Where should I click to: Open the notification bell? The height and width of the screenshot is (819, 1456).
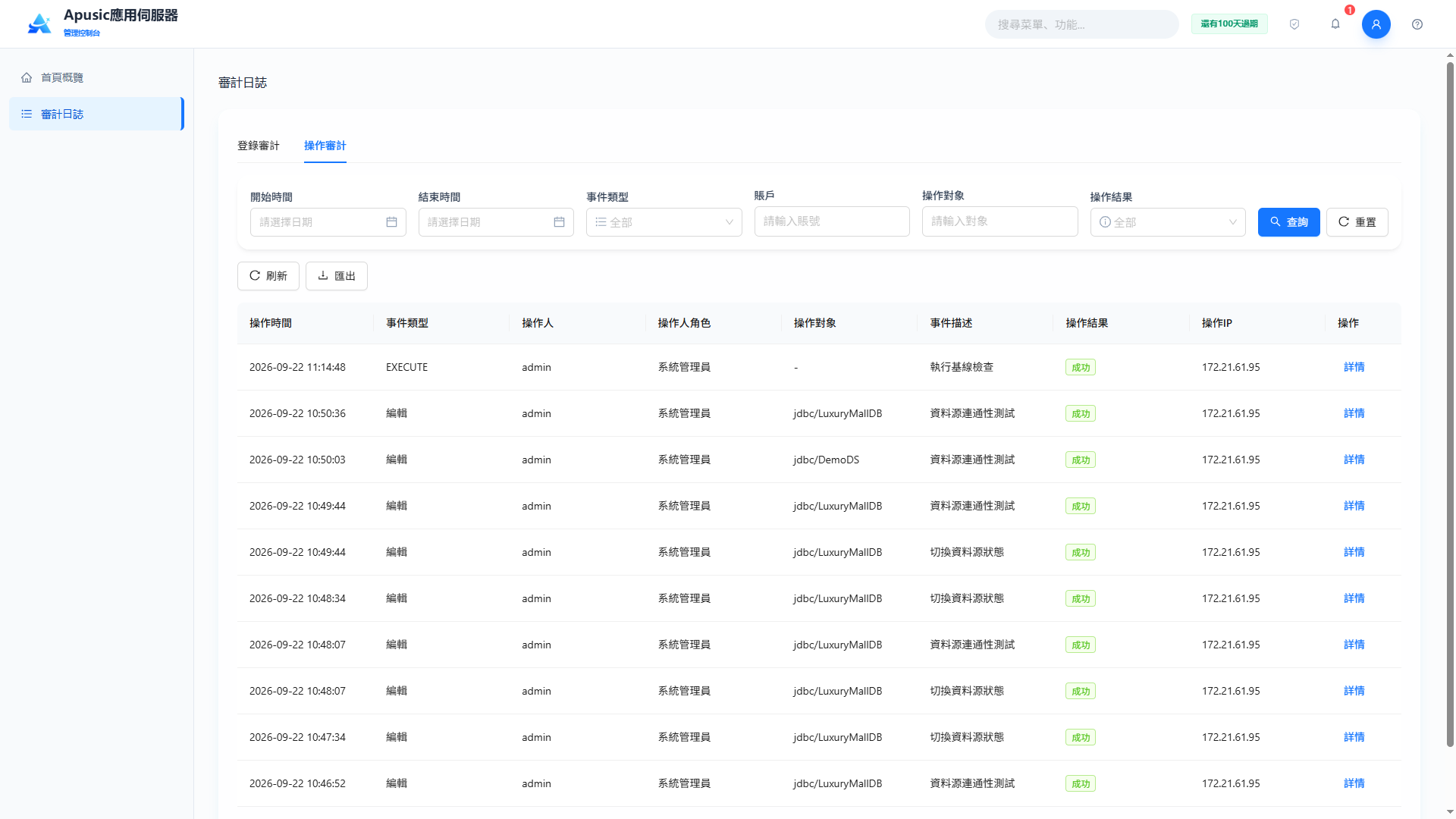pos(1335,24)
